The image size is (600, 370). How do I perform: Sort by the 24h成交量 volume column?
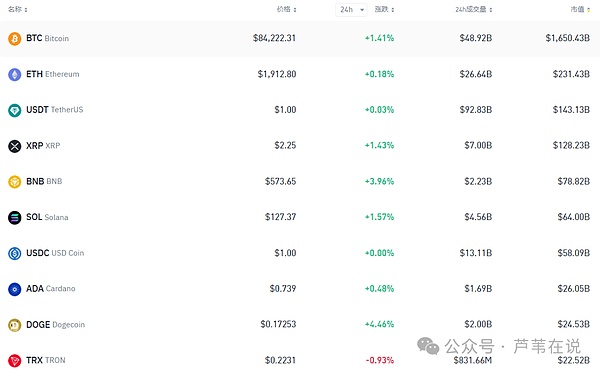click(x=474, y=9)
